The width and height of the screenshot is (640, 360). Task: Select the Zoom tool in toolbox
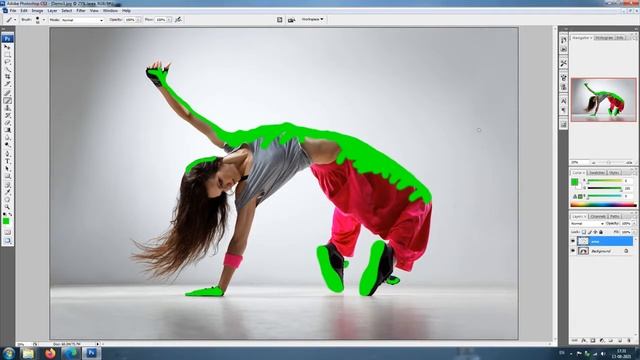tap(7, 207)
